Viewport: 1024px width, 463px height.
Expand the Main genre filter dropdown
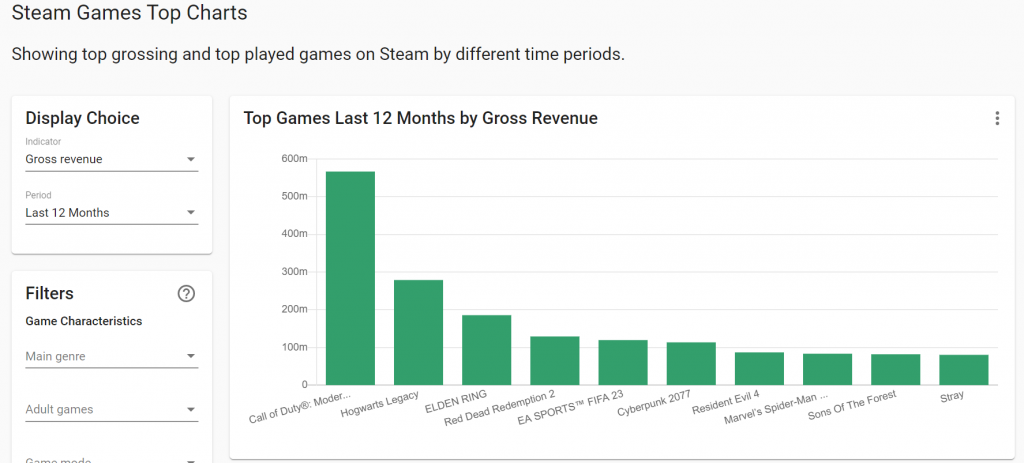(112, 357)
